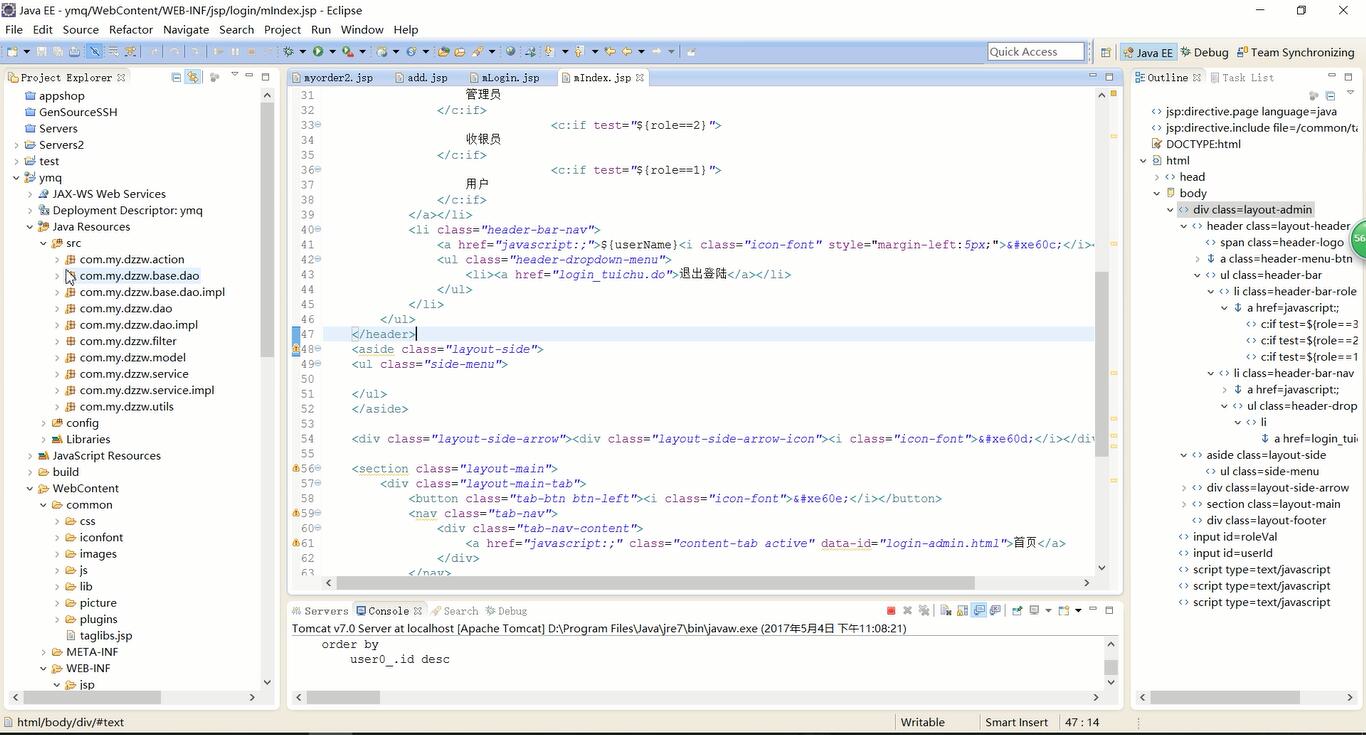The image size is (1366, 735).
Task: Open New file dropdown arrow
Action: pos(27,51)
